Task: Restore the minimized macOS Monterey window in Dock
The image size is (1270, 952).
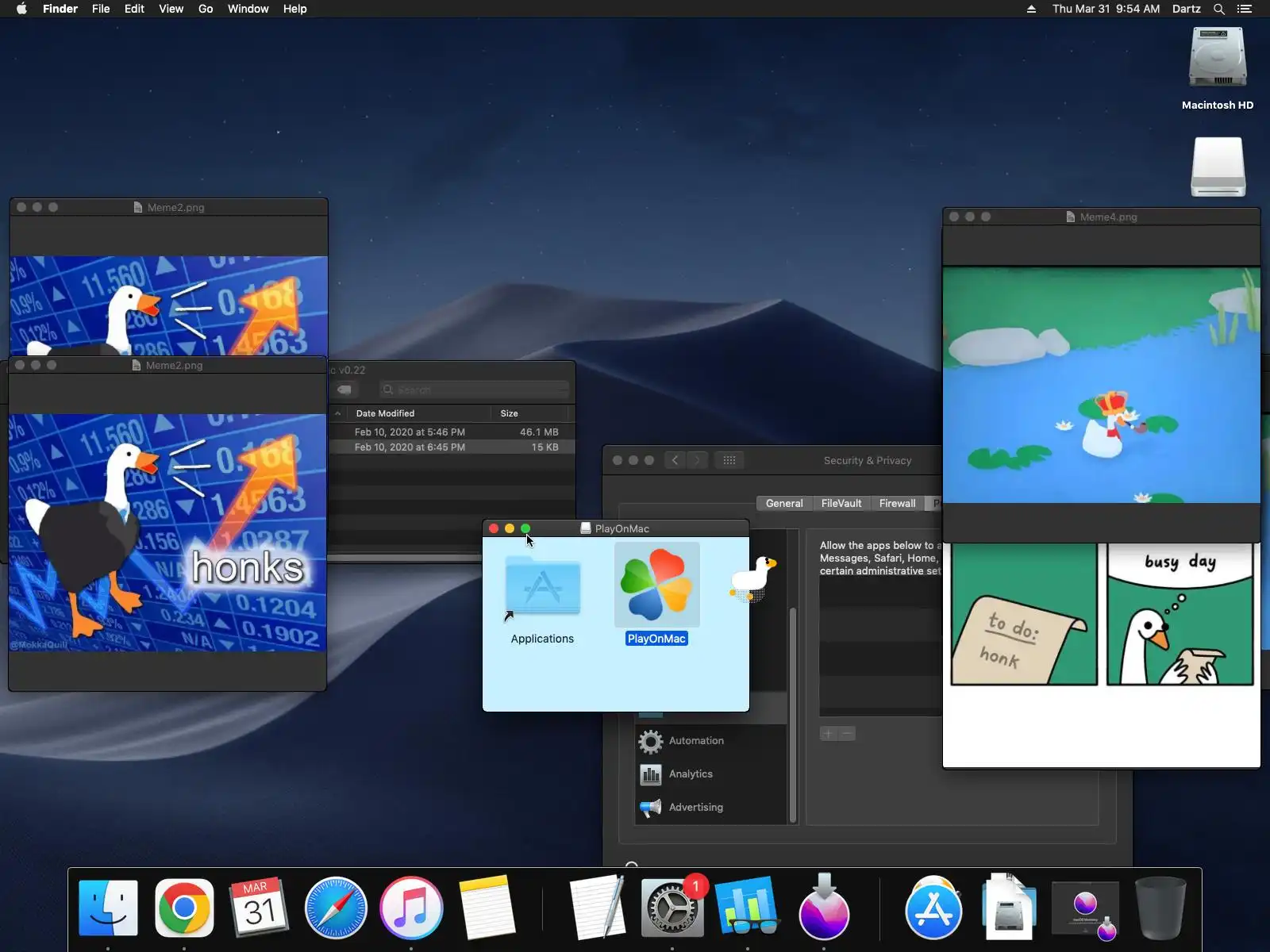Action: tap(1085, 909)
